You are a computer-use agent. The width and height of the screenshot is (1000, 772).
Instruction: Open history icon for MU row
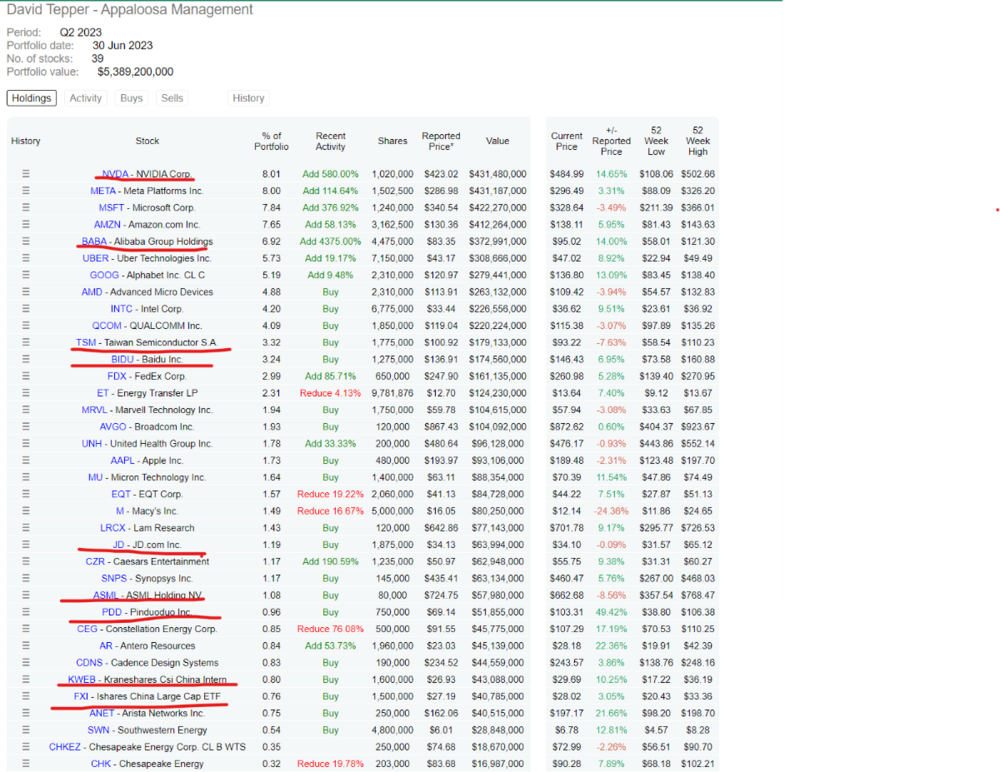tap(26, 477)
